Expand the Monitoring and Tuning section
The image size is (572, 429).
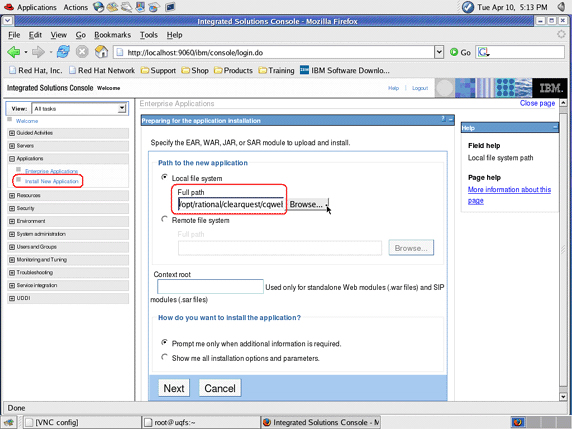(x=12, y=260)
